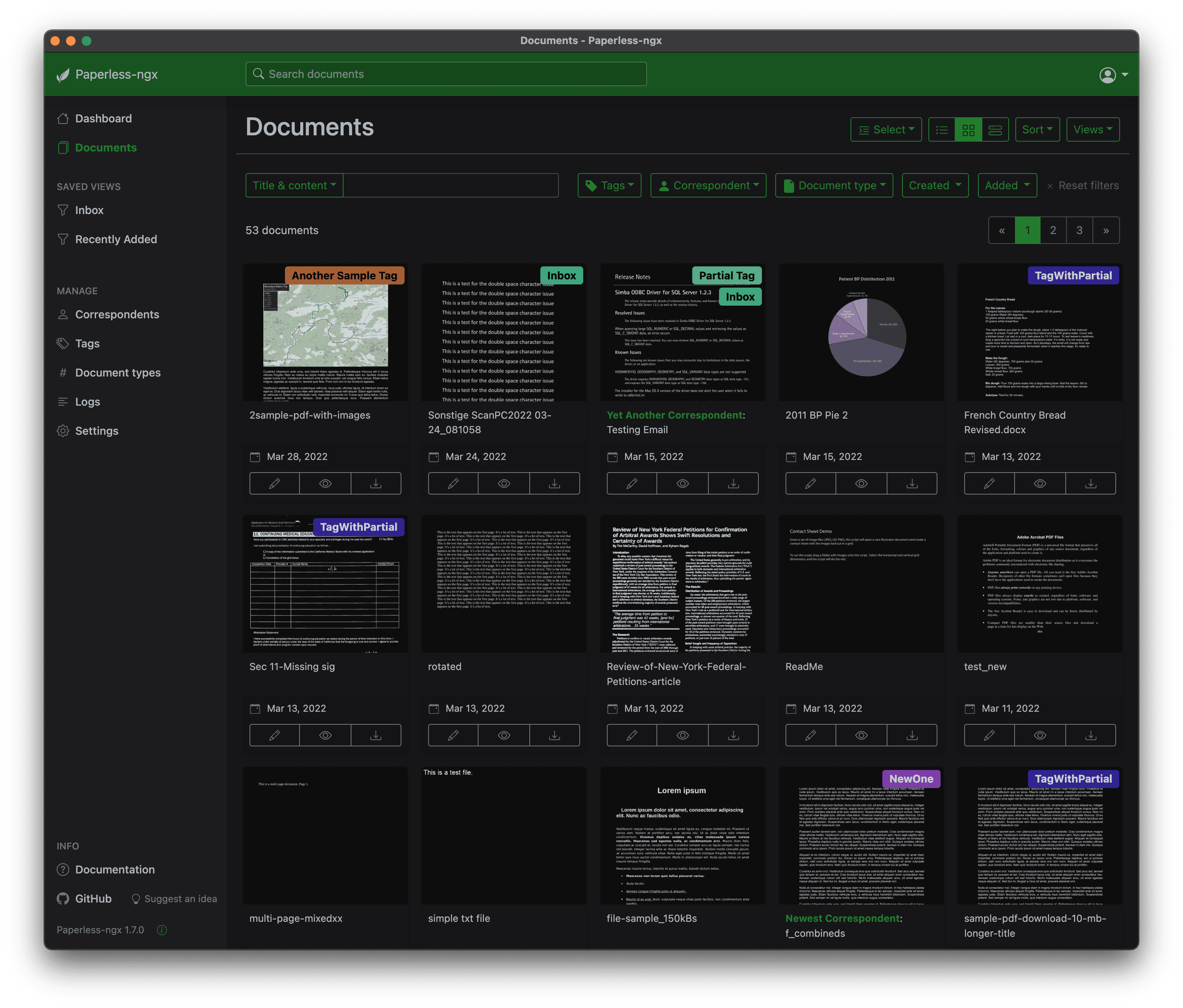Click the Paperless-ngx leaf logo
The width and height of the screenshot is (1183, 1008).
pyautogui.click(x=63, y=75)
